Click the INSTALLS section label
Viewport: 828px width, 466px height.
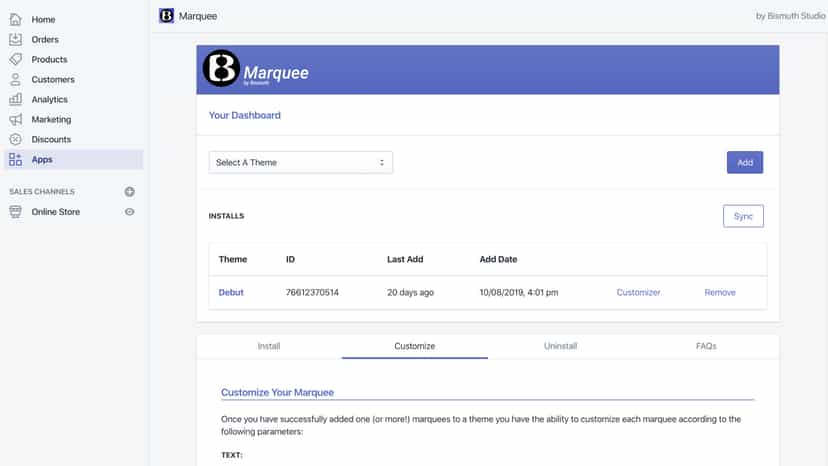point(226,216)
